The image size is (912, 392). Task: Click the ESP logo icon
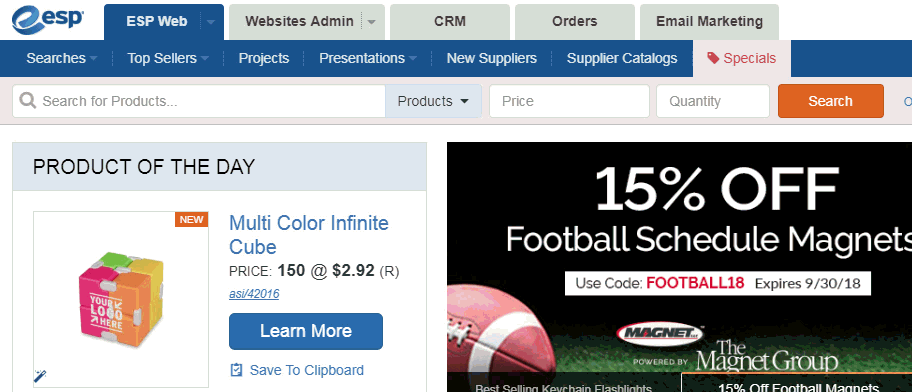pyautogui.click(x=47, y=20)
